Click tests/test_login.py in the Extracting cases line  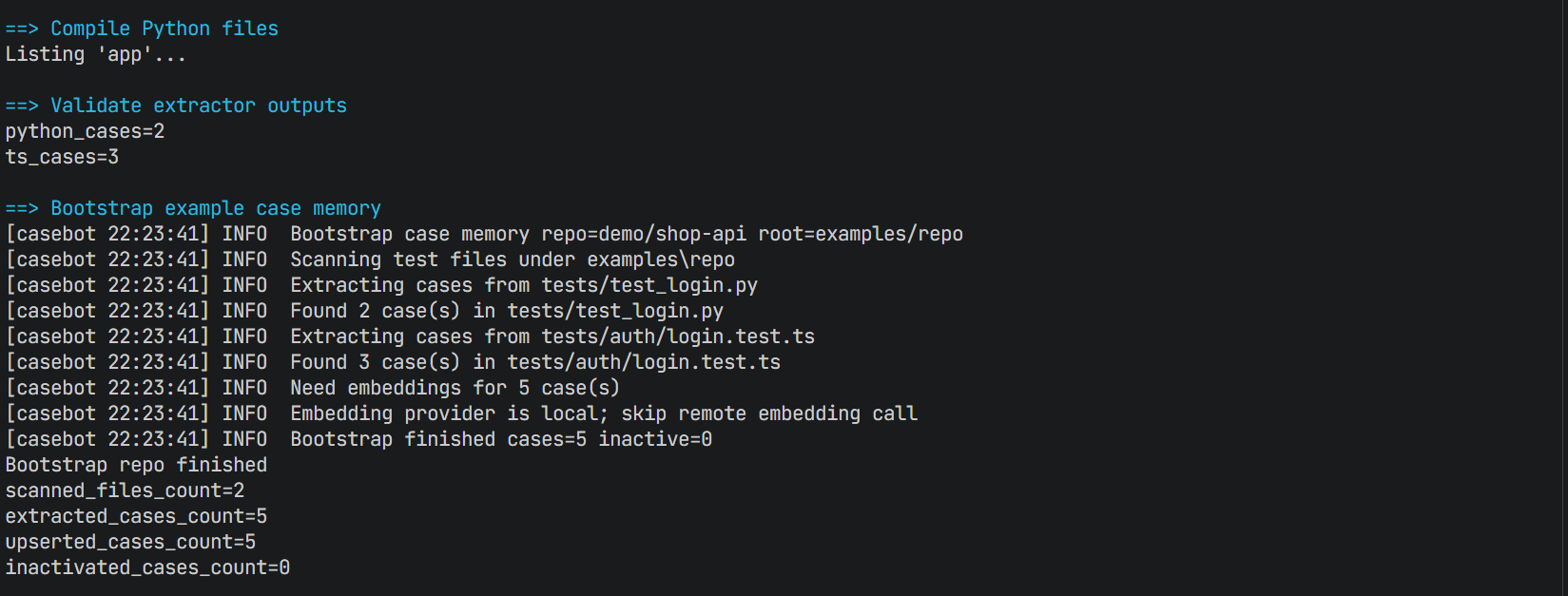point(649,285)
